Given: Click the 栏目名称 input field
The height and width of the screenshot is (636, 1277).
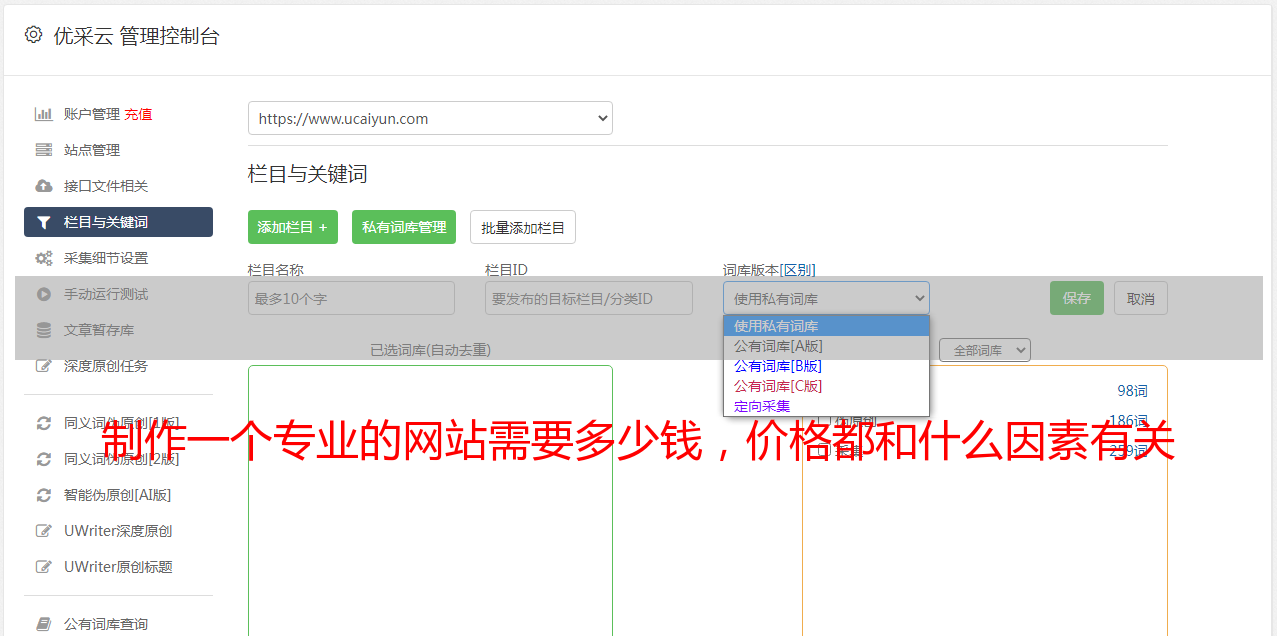Looking at the screenshot, I should [351, 298].
